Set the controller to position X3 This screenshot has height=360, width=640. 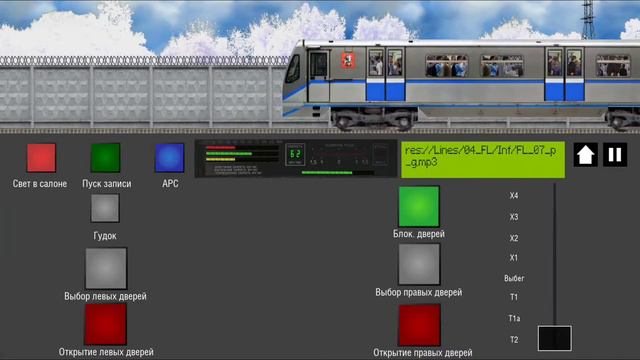514,217
